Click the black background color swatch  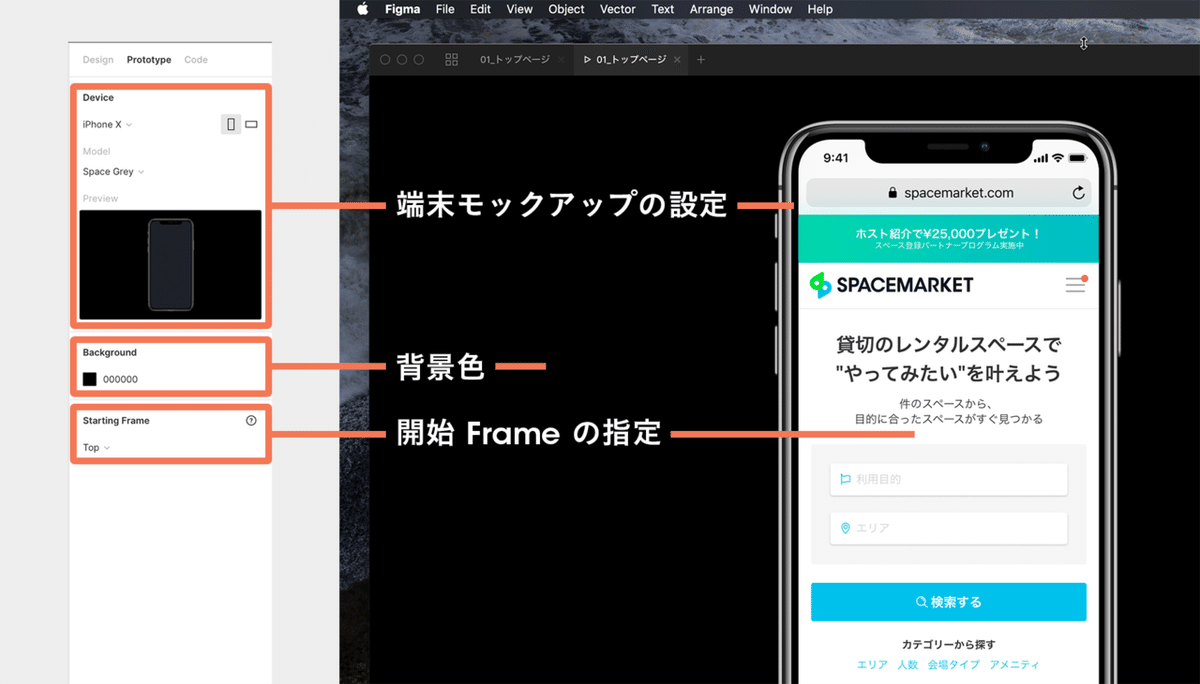pyautogui.click(x=90, y=379)
